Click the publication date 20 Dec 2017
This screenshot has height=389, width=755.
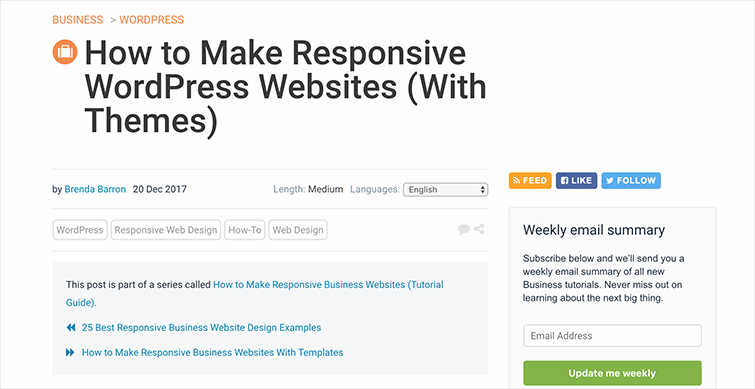pyautogui.click(x=159, y=189)
